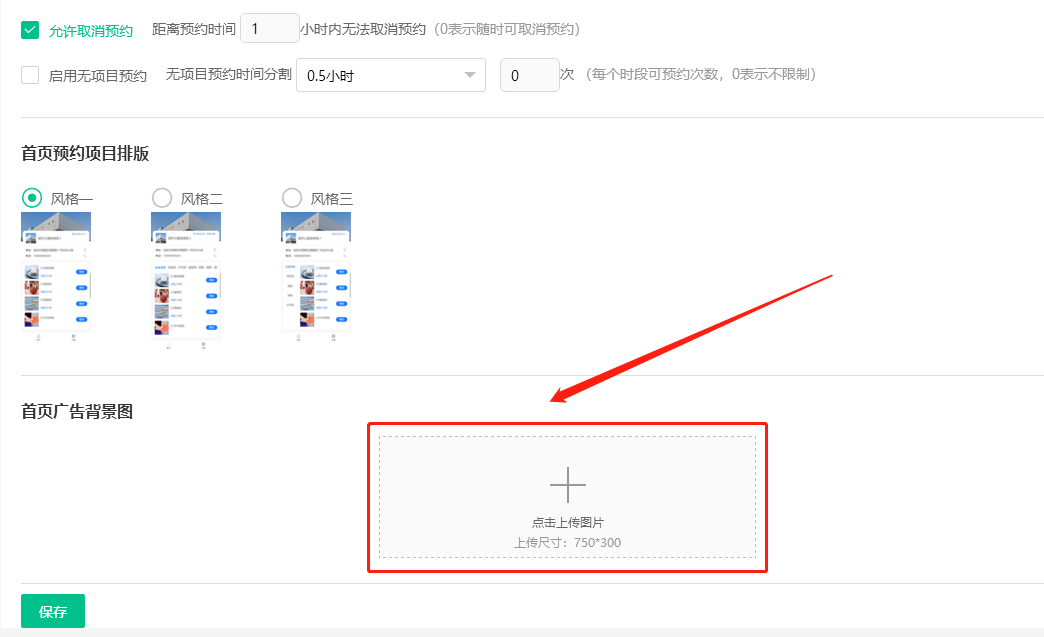
Task: Click the dropdown arrow in the 0.5小时 box
Action: coord(469,76)
